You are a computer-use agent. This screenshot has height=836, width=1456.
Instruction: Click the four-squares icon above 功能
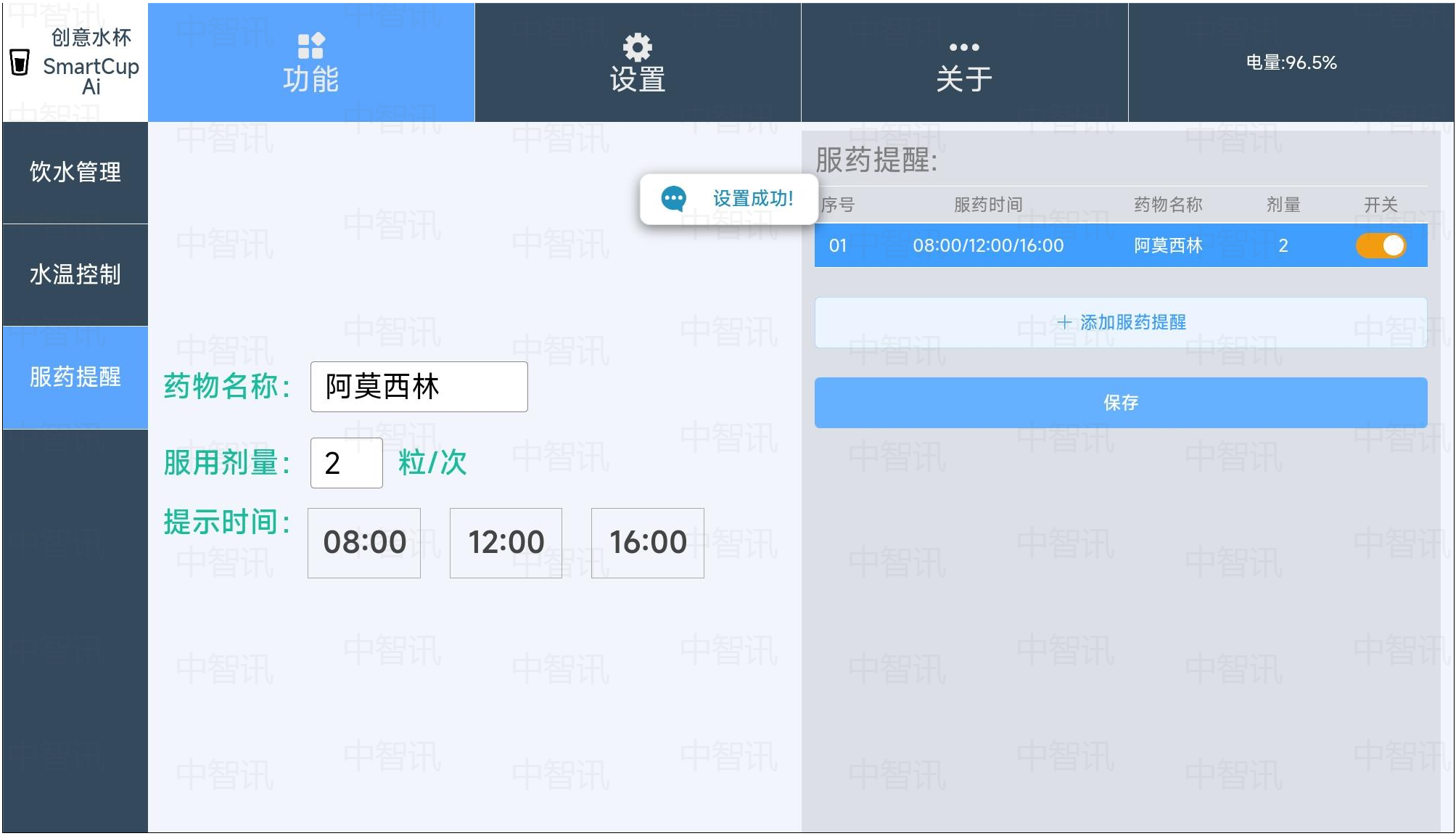tap(310, 46)
